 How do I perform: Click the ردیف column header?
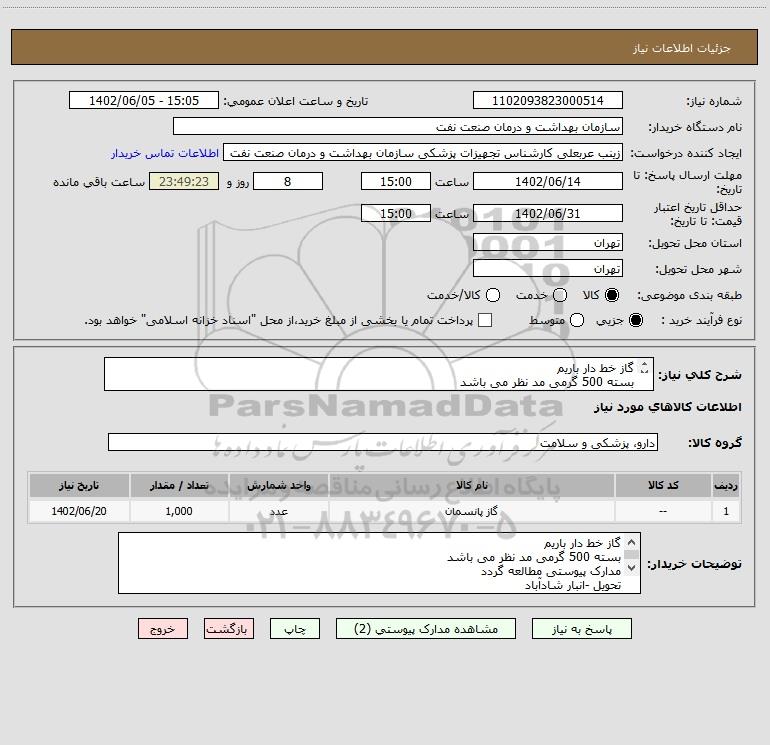click(x=726, y=485)
